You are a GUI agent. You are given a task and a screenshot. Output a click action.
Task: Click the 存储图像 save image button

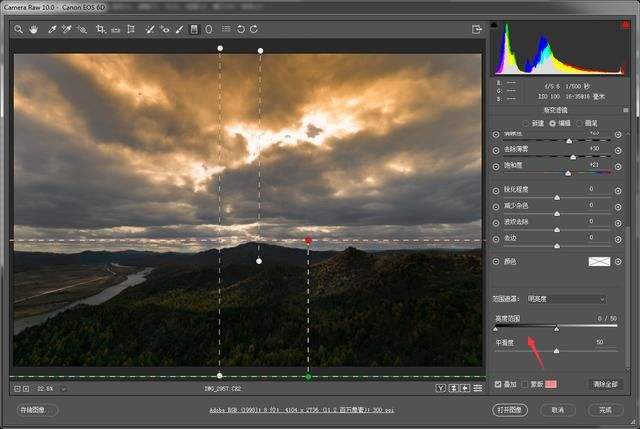38,410
